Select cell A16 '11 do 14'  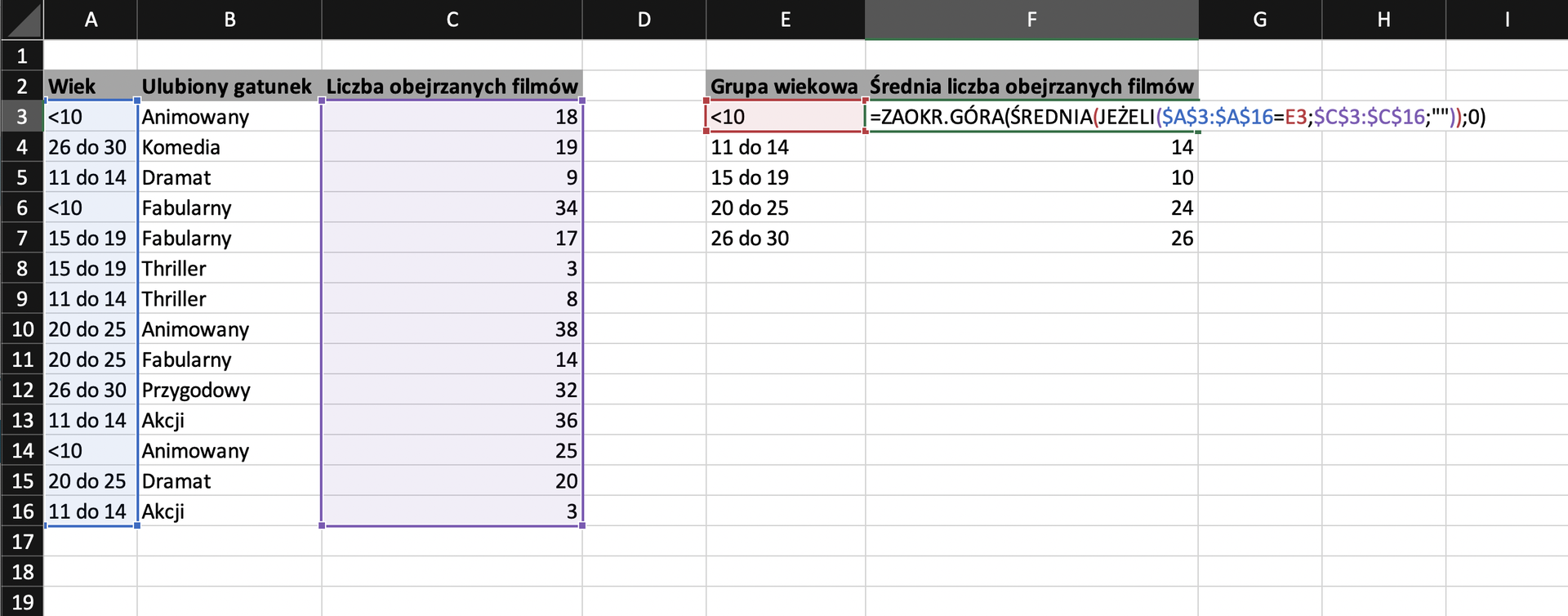91,511
